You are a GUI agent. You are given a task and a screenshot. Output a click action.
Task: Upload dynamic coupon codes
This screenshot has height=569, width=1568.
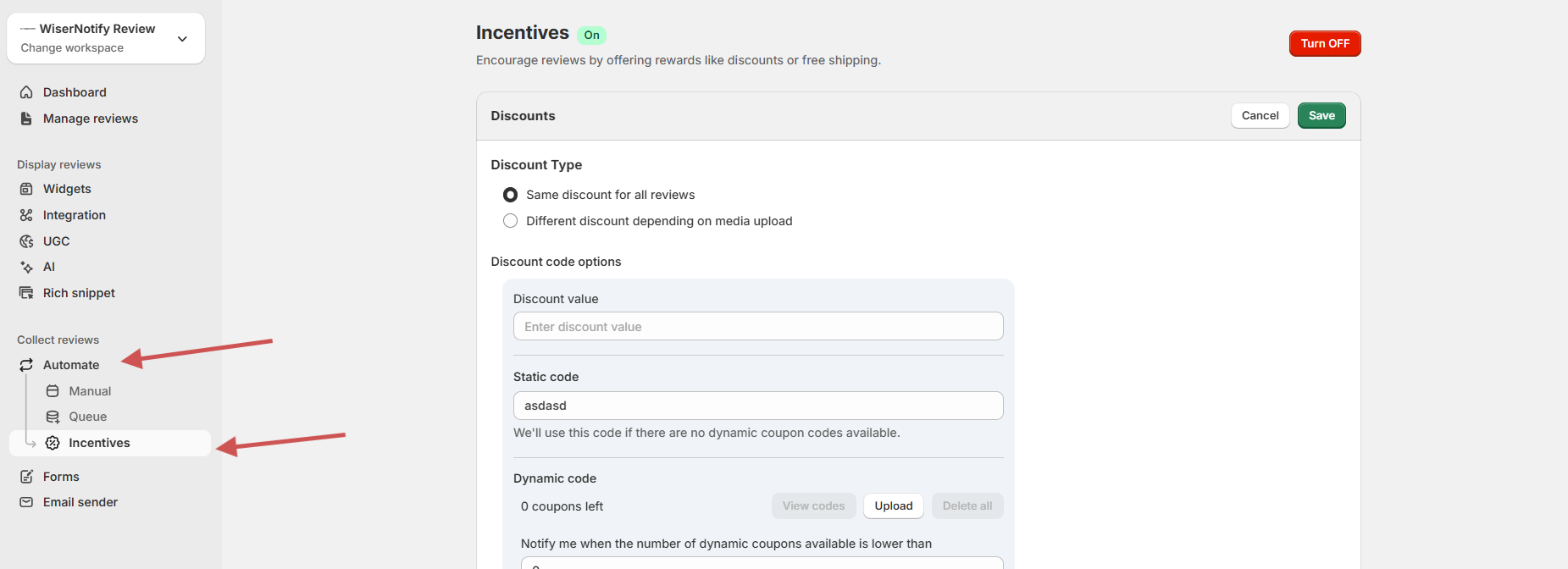tap(893, 506)
